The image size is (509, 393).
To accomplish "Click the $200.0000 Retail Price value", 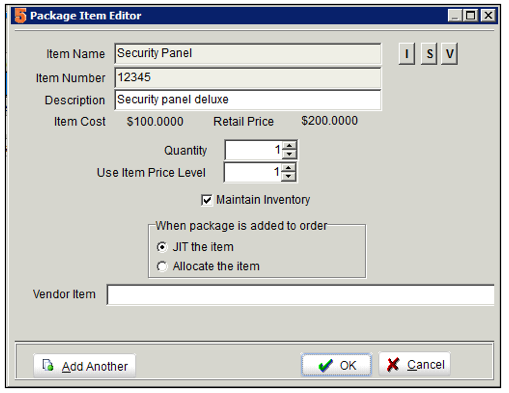I will [x=329, y=121].
